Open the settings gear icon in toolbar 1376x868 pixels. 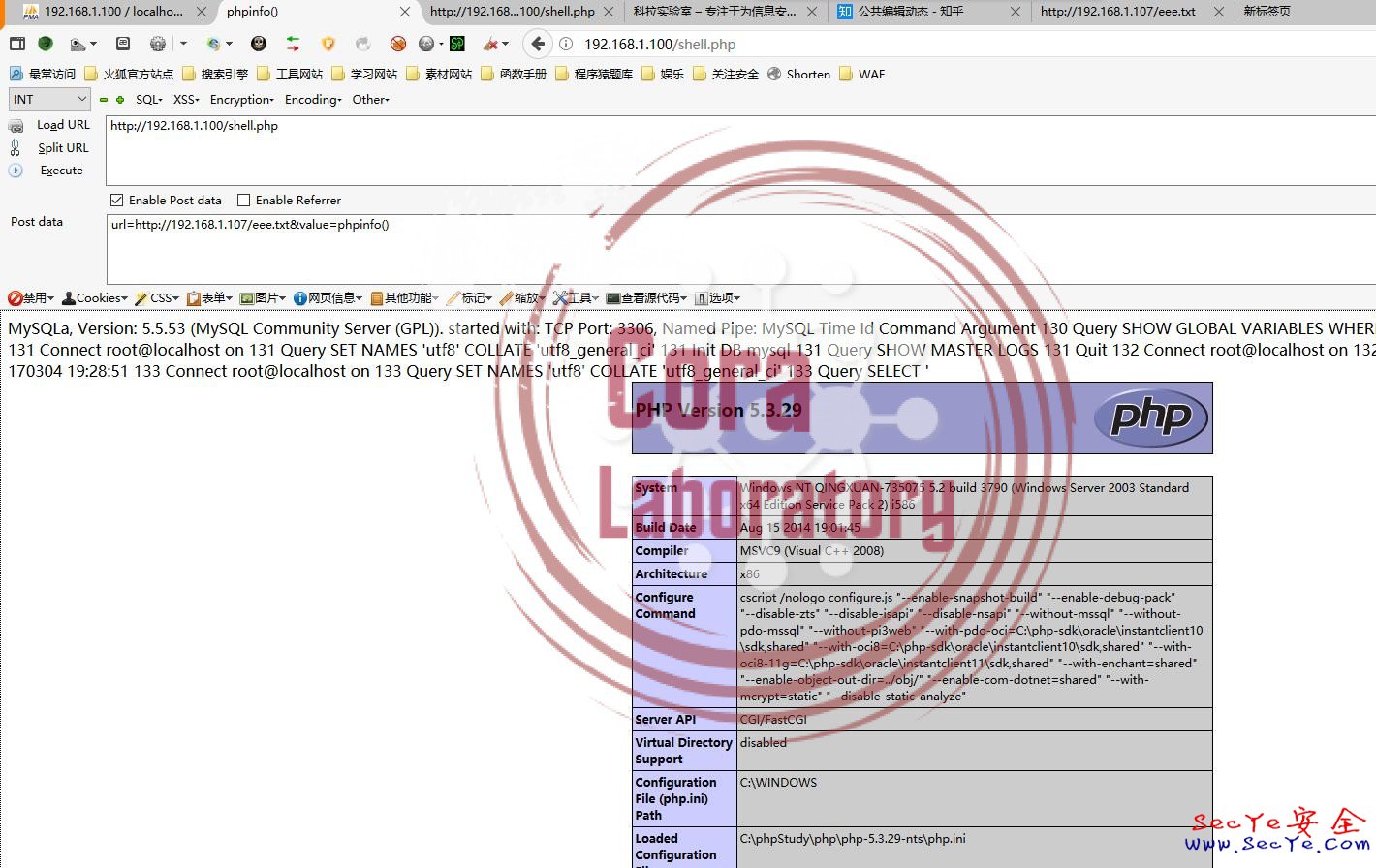(x=158, y=44)
